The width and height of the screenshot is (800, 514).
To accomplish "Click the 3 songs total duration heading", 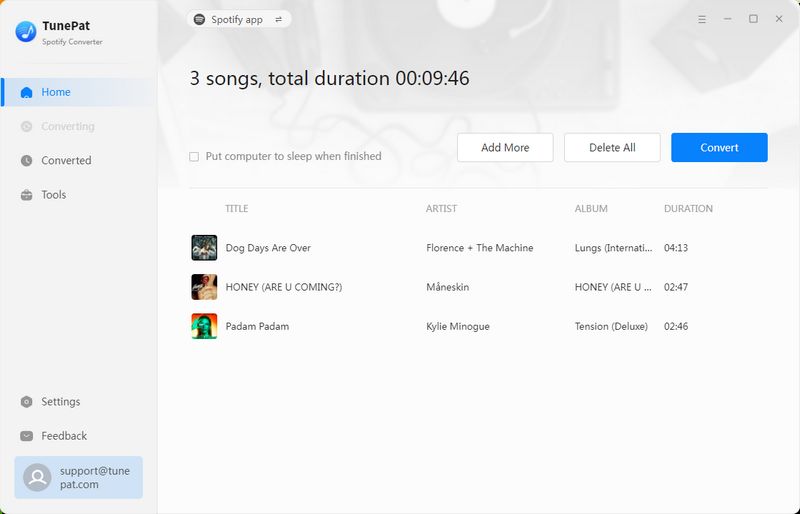I will click(x=330, y=79).
